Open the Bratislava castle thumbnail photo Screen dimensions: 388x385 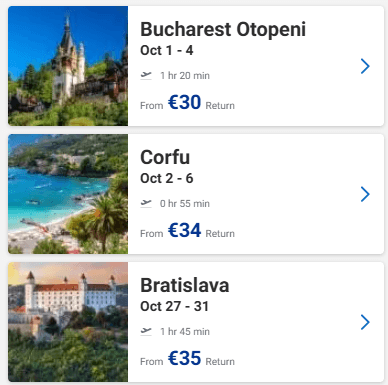[x=68, y=322]
